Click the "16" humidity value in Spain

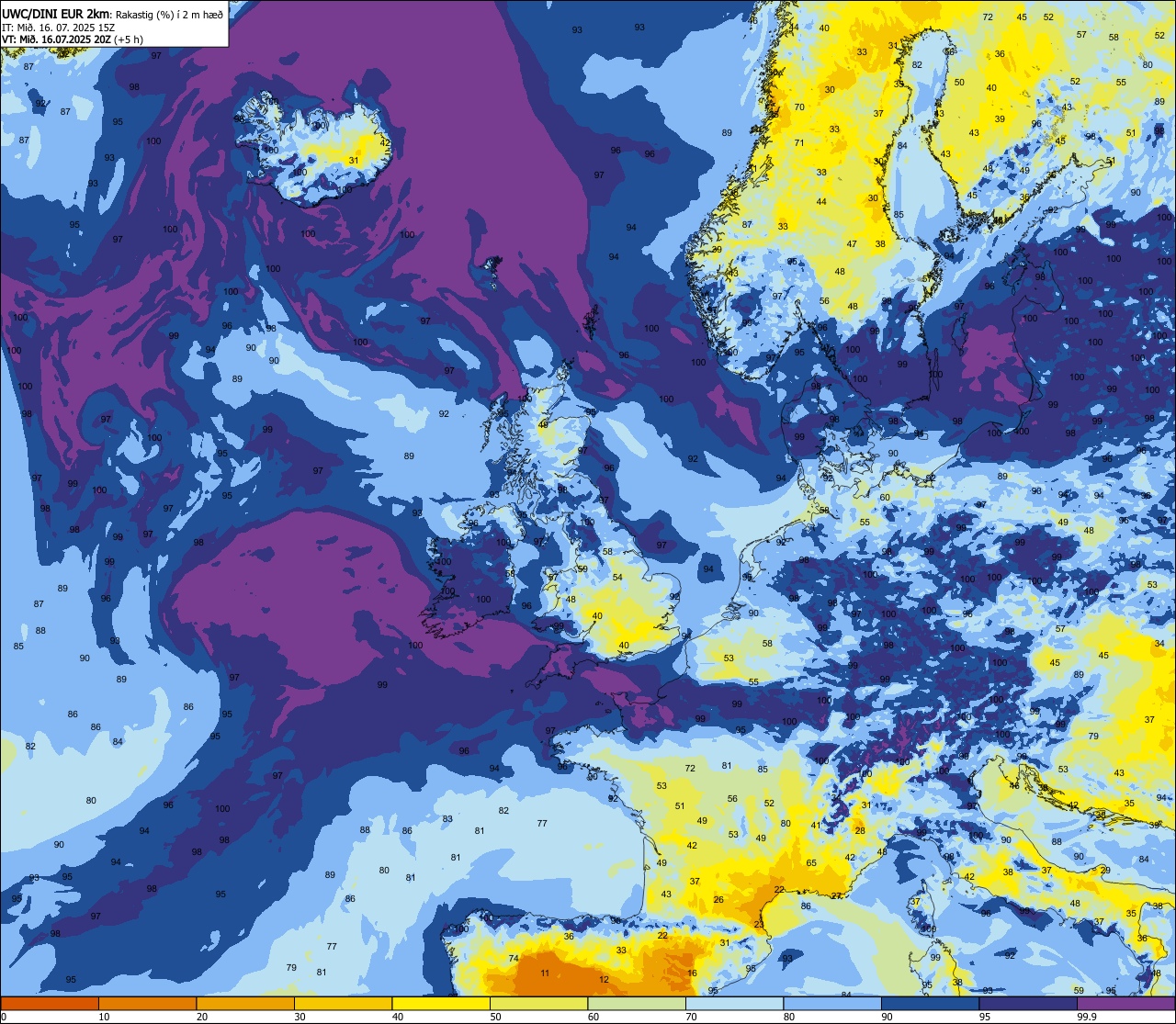692,973
